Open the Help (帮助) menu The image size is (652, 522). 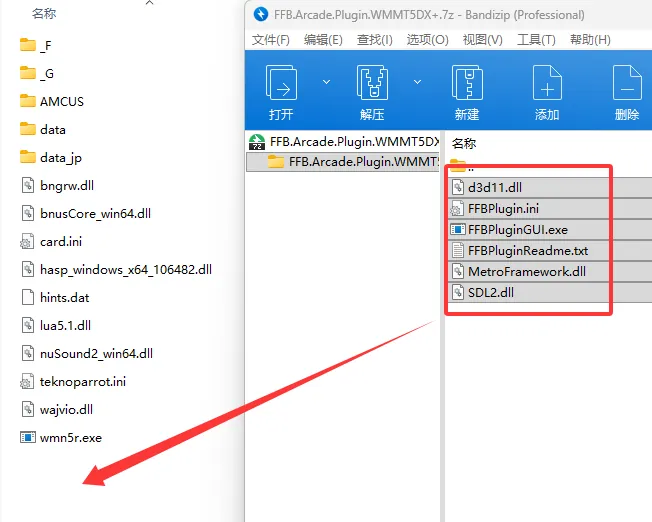(589, 39)
